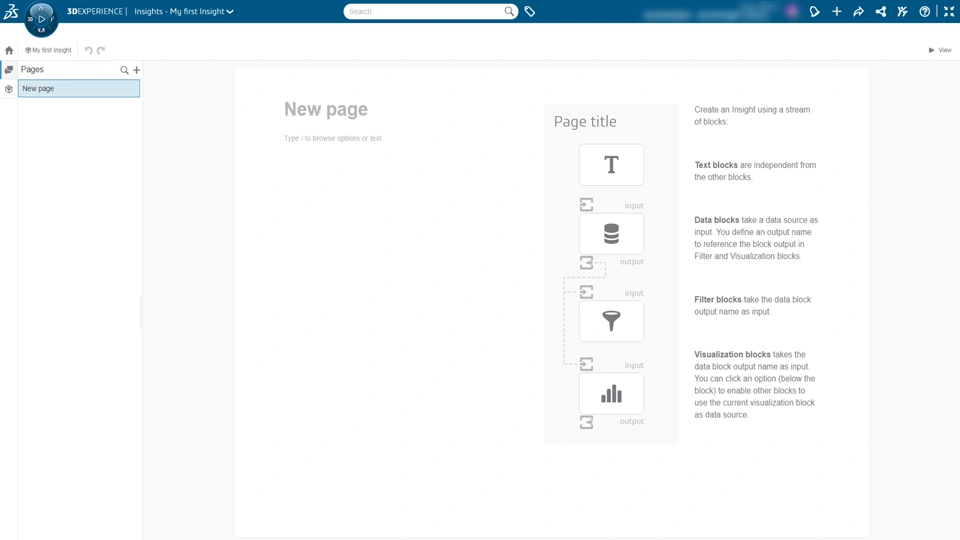This screenshot has height=540, width=960.
Task: Click the My first Insight breadcrumb
Action: point(48,50)
